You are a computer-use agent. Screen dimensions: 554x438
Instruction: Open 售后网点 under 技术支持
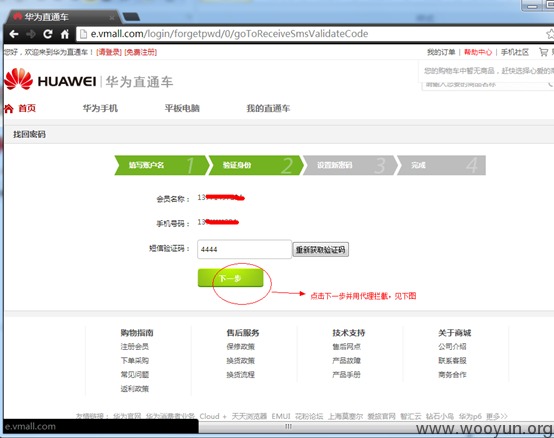point(347,347)
